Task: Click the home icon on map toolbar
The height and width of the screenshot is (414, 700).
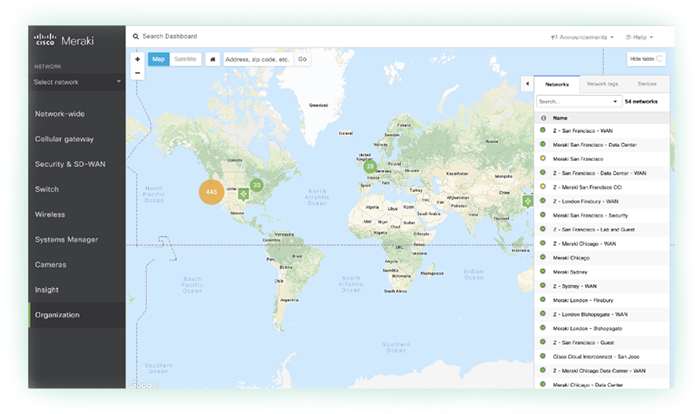Action: click(212, 59)
